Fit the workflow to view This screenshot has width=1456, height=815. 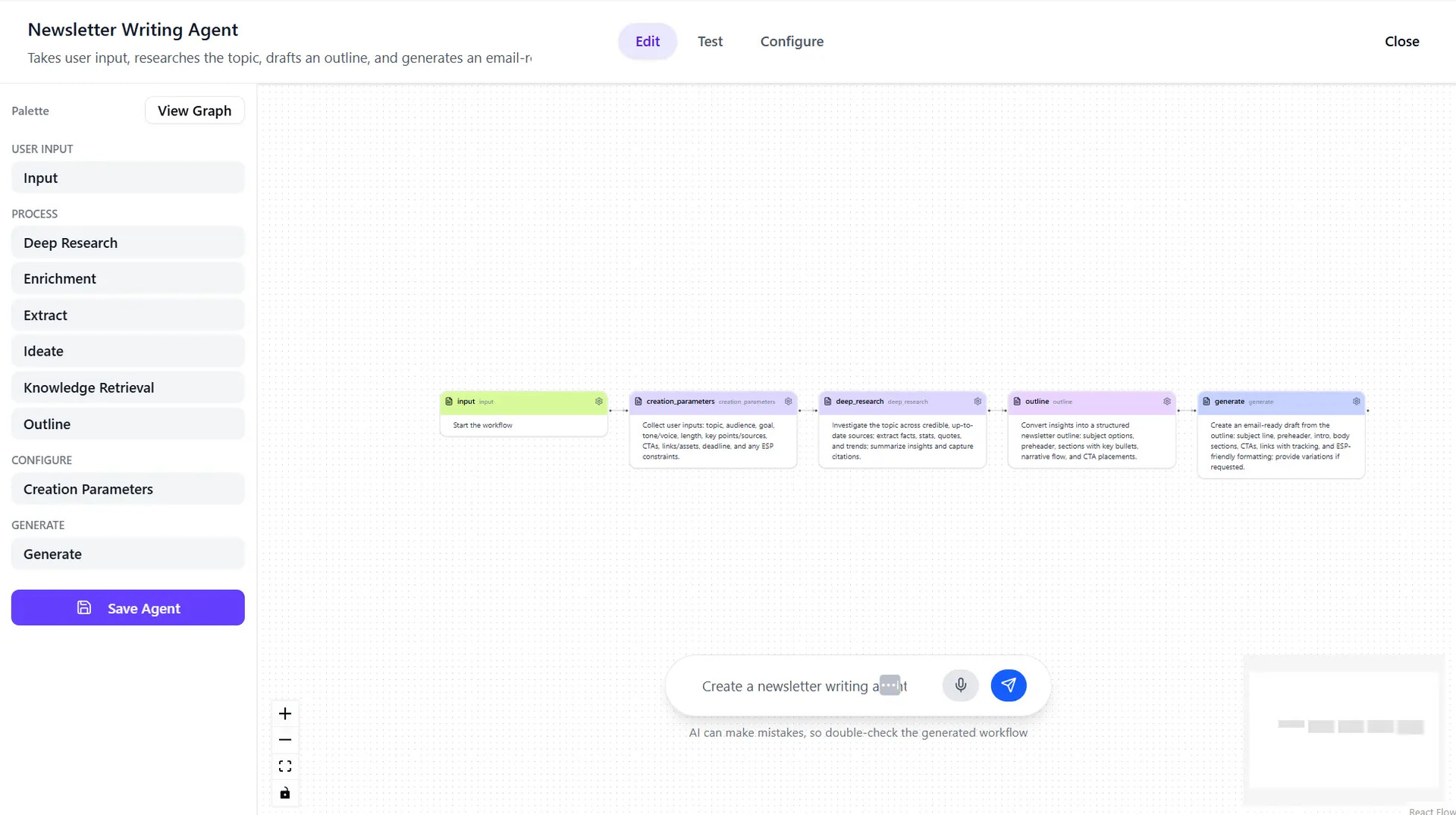[285, 766]
